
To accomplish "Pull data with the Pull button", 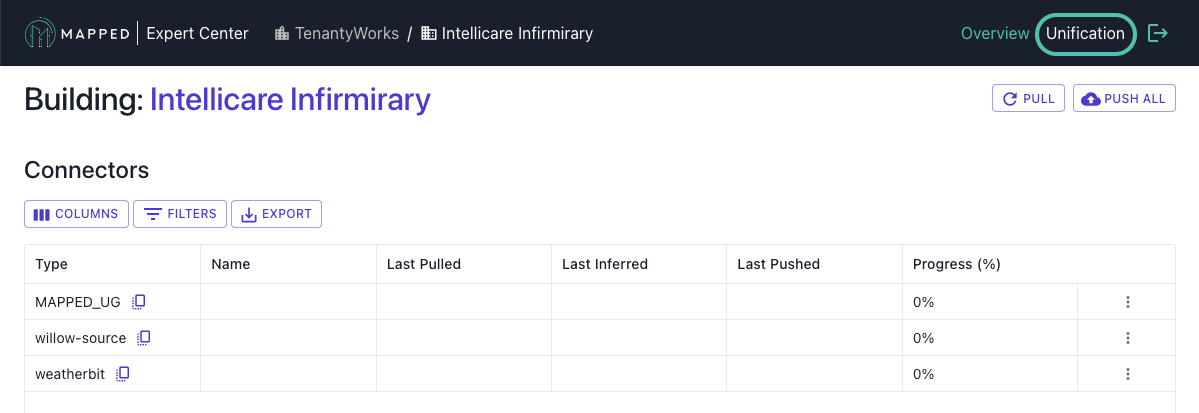I will pyautogui.click(x=1028, y=99).
